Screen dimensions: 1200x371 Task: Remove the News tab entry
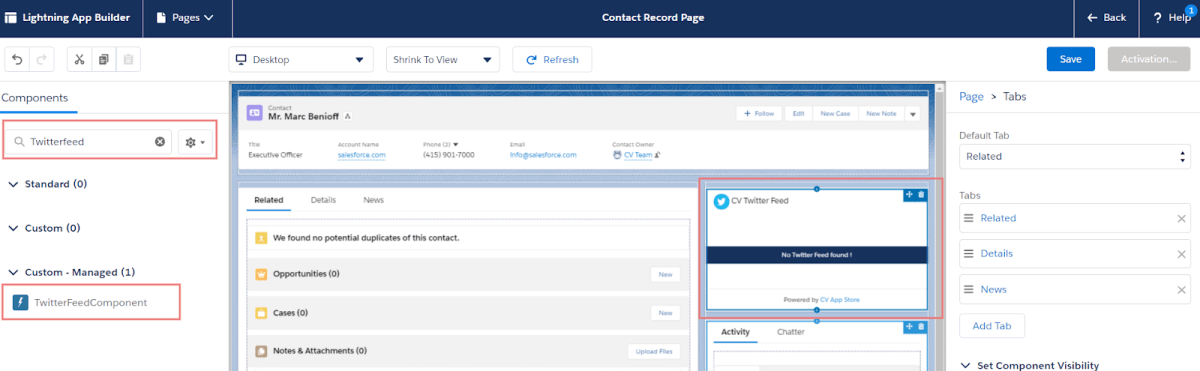[x=1180, y=289]
